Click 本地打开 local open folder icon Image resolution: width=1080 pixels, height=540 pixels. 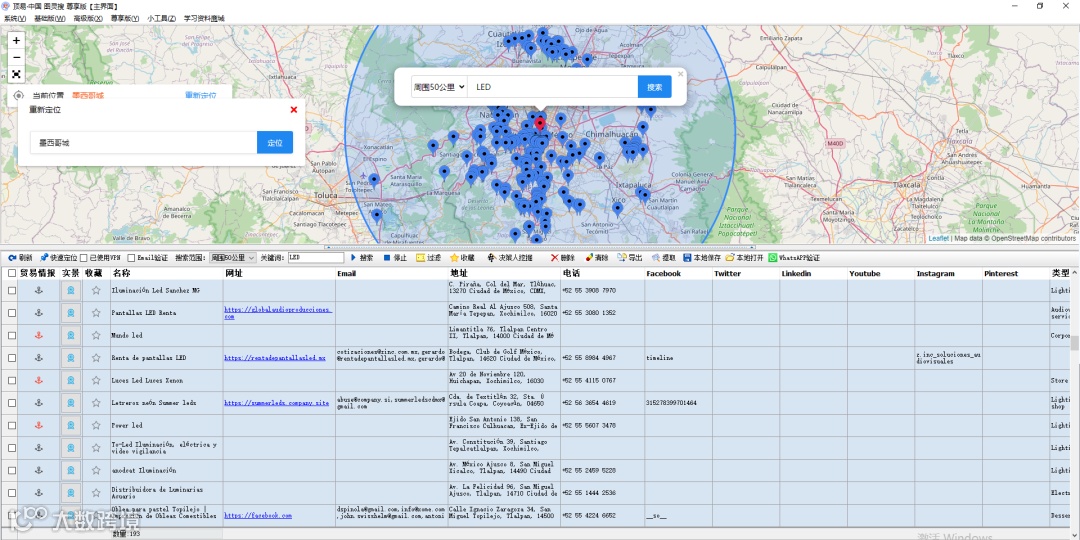tap(744, 258)
